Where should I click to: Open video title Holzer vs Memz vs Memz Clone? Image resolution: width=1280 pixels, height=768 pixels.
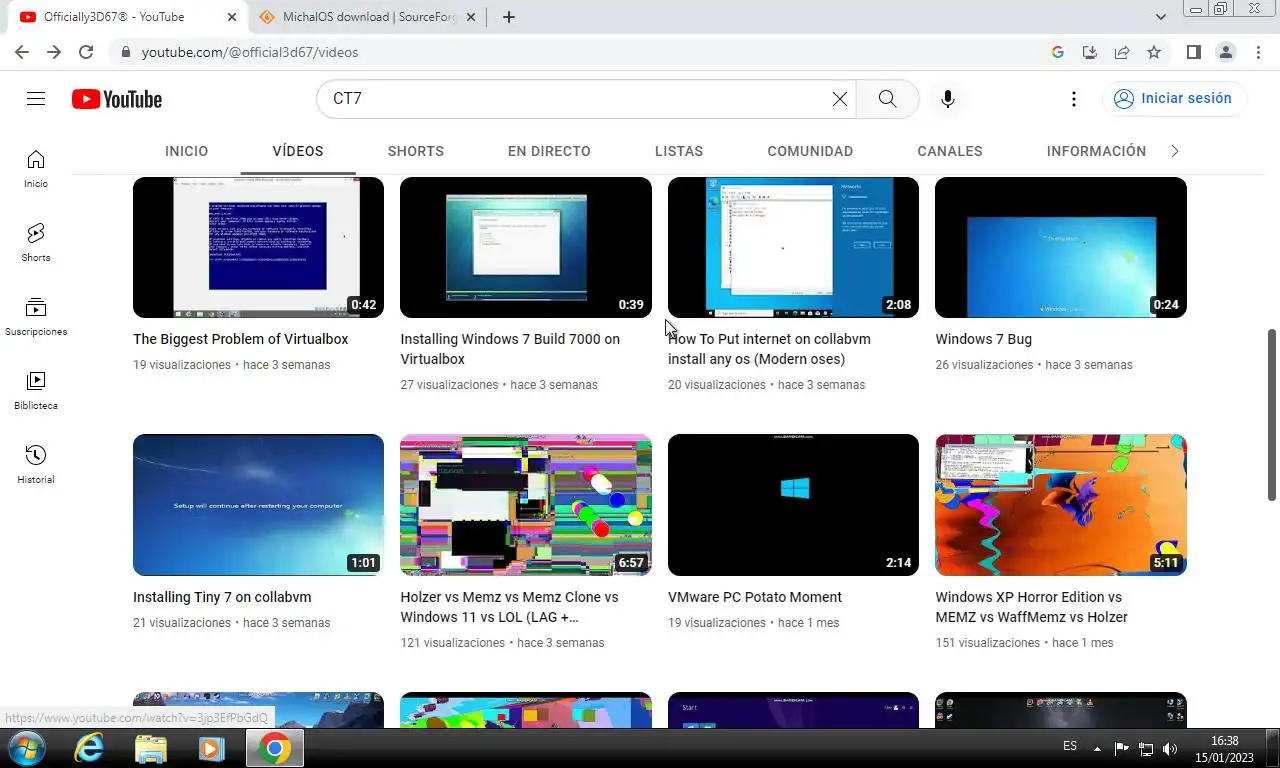click(509, 607)
